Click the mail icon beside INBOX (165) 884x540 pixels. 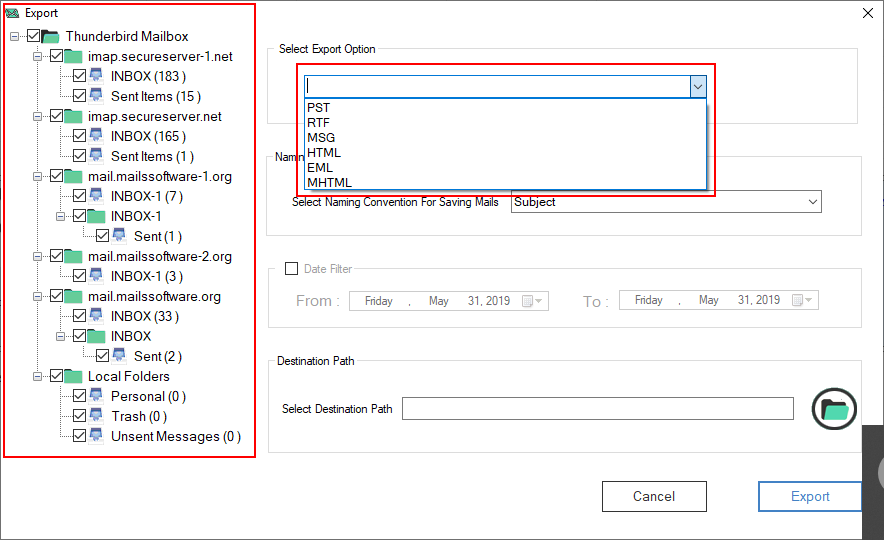point(96,136)
